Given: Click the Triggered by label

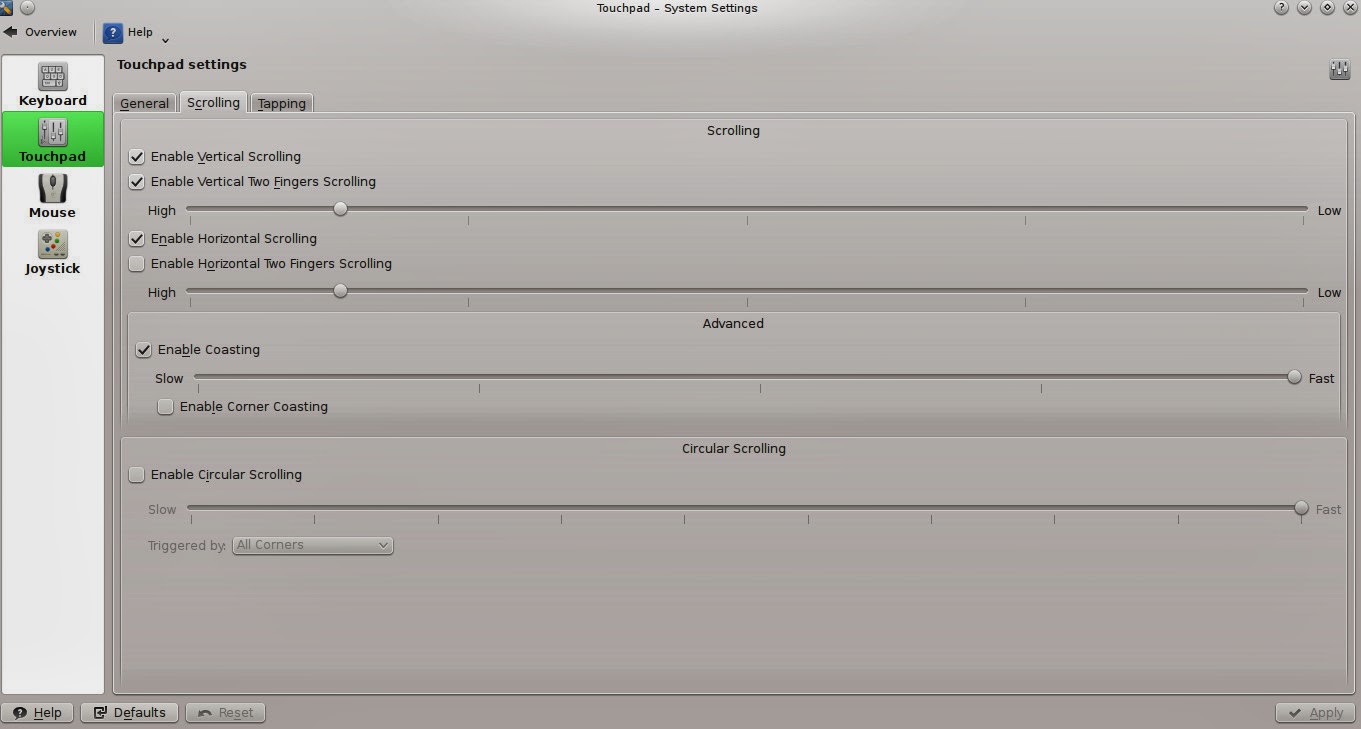Looking at the screenshot, I should pyautogui.click(x=187, y=546).
